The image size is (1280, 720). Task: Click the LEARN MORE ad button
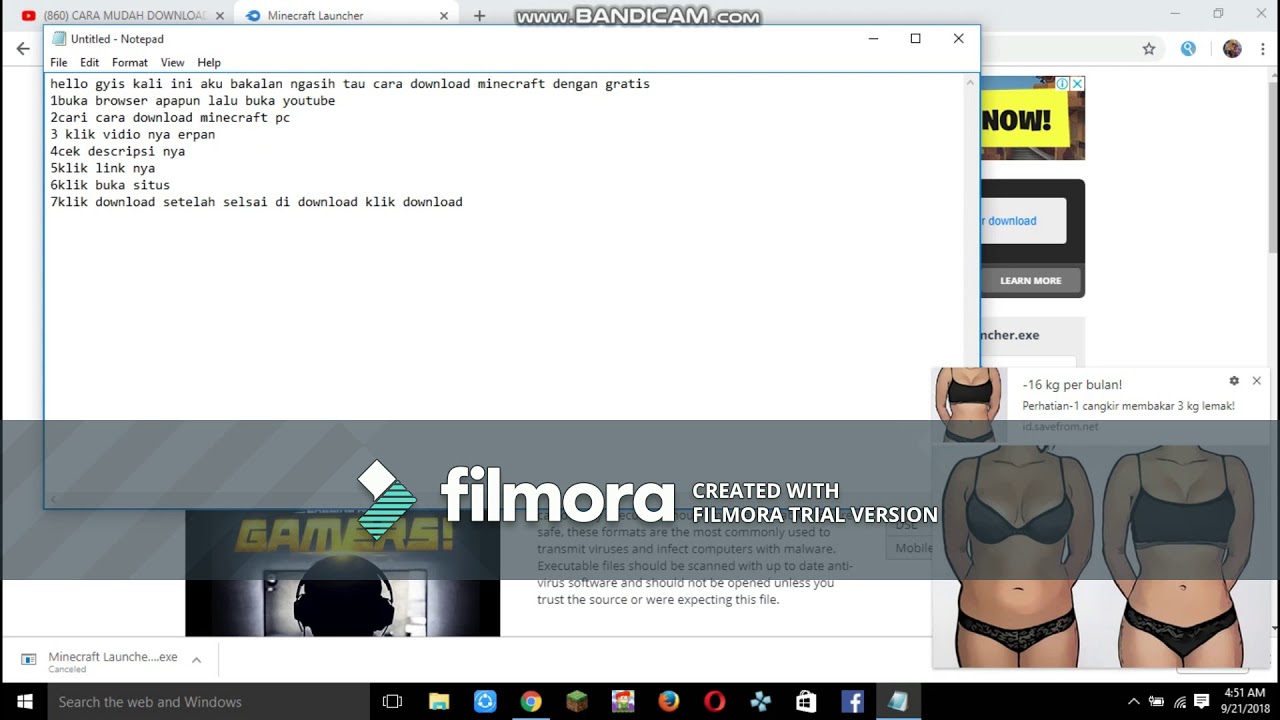[1031, 280]
